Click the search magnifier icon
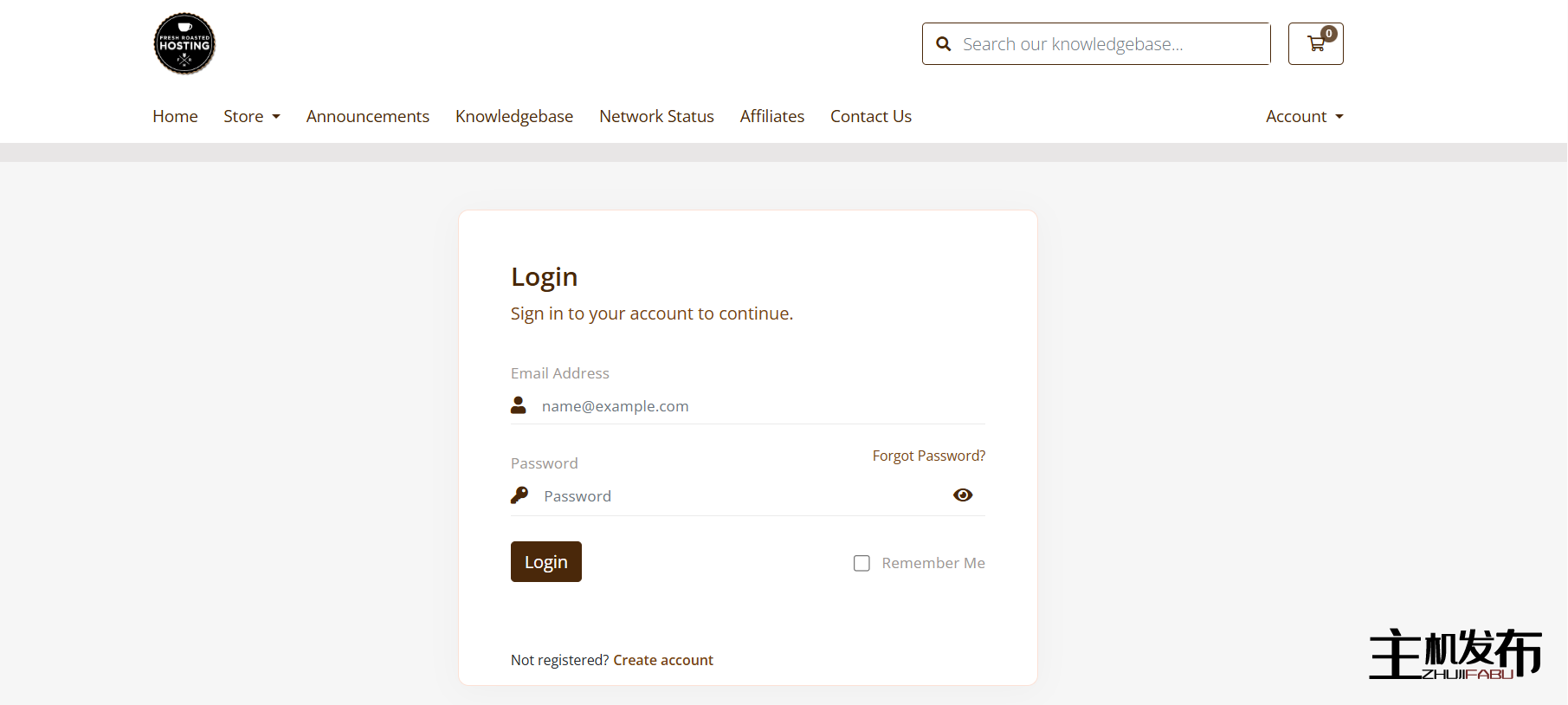Screen dimensions: 1568x705 [x=944, y=44]
